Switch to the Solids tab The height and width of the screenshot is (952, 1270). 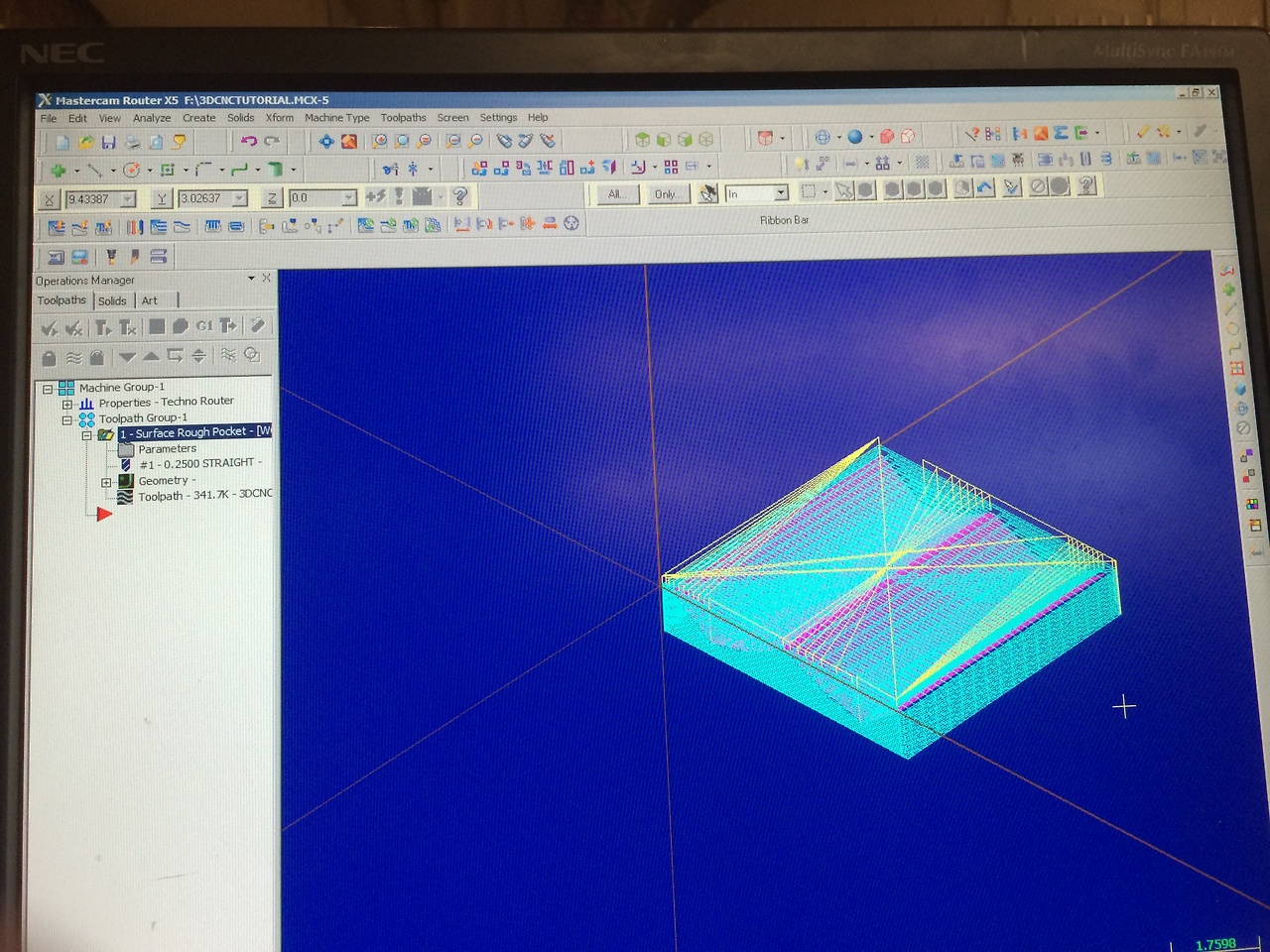112,300
